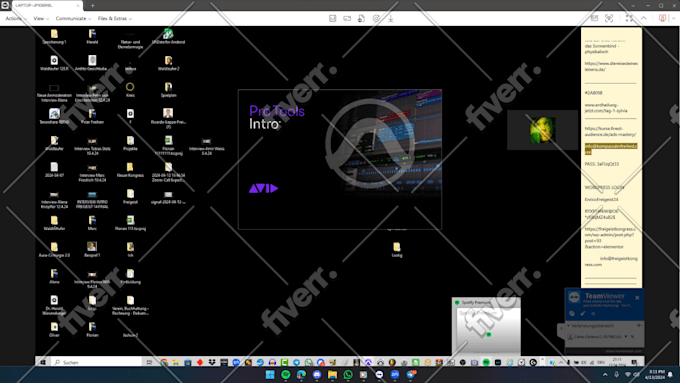Open File Explorer on the local taskbar
Image resolution: width=680 pixels, height=383 pixels.
[x=332, y=374]
